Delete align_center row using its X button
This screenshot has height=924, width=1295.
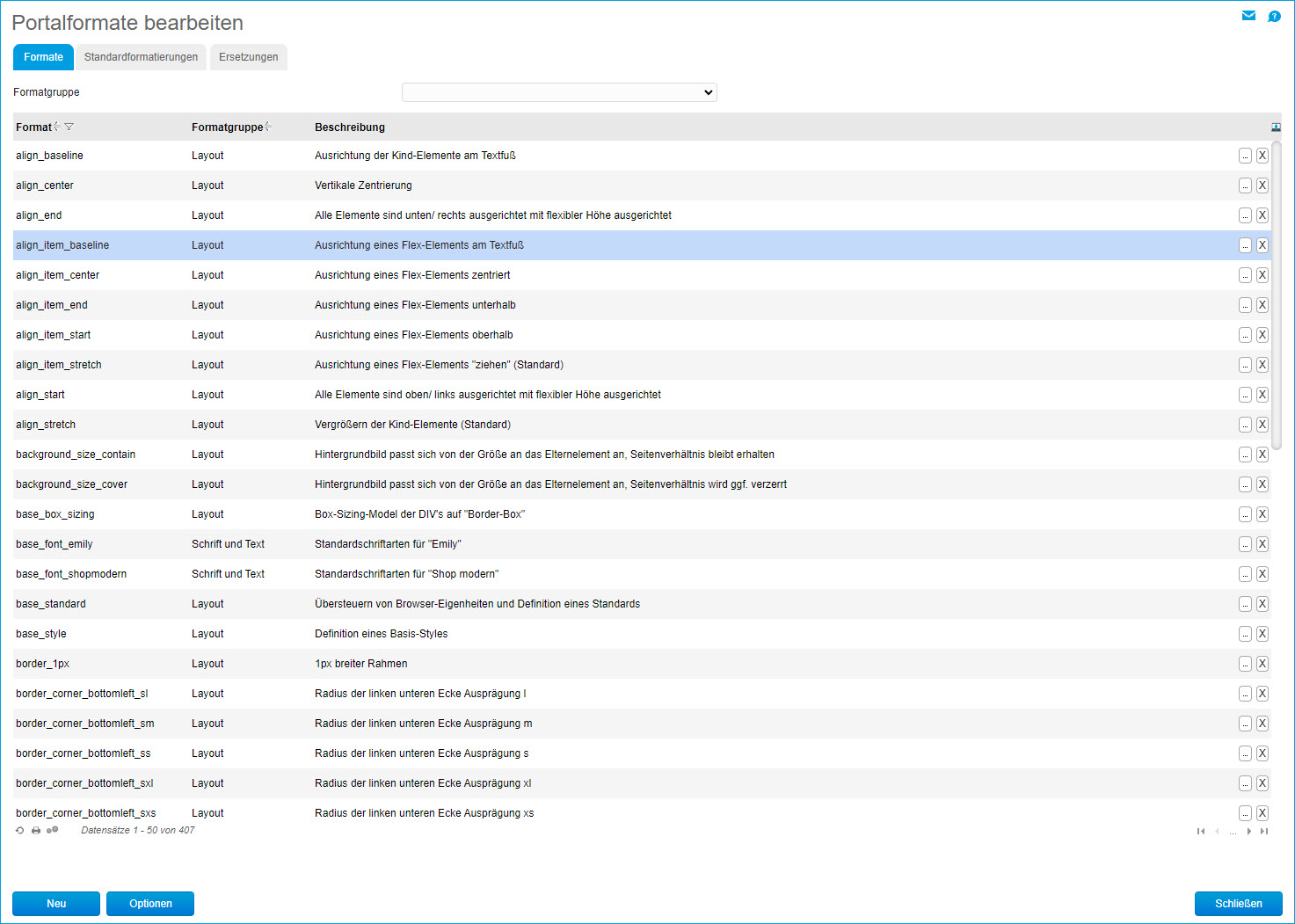[1262, 186]
